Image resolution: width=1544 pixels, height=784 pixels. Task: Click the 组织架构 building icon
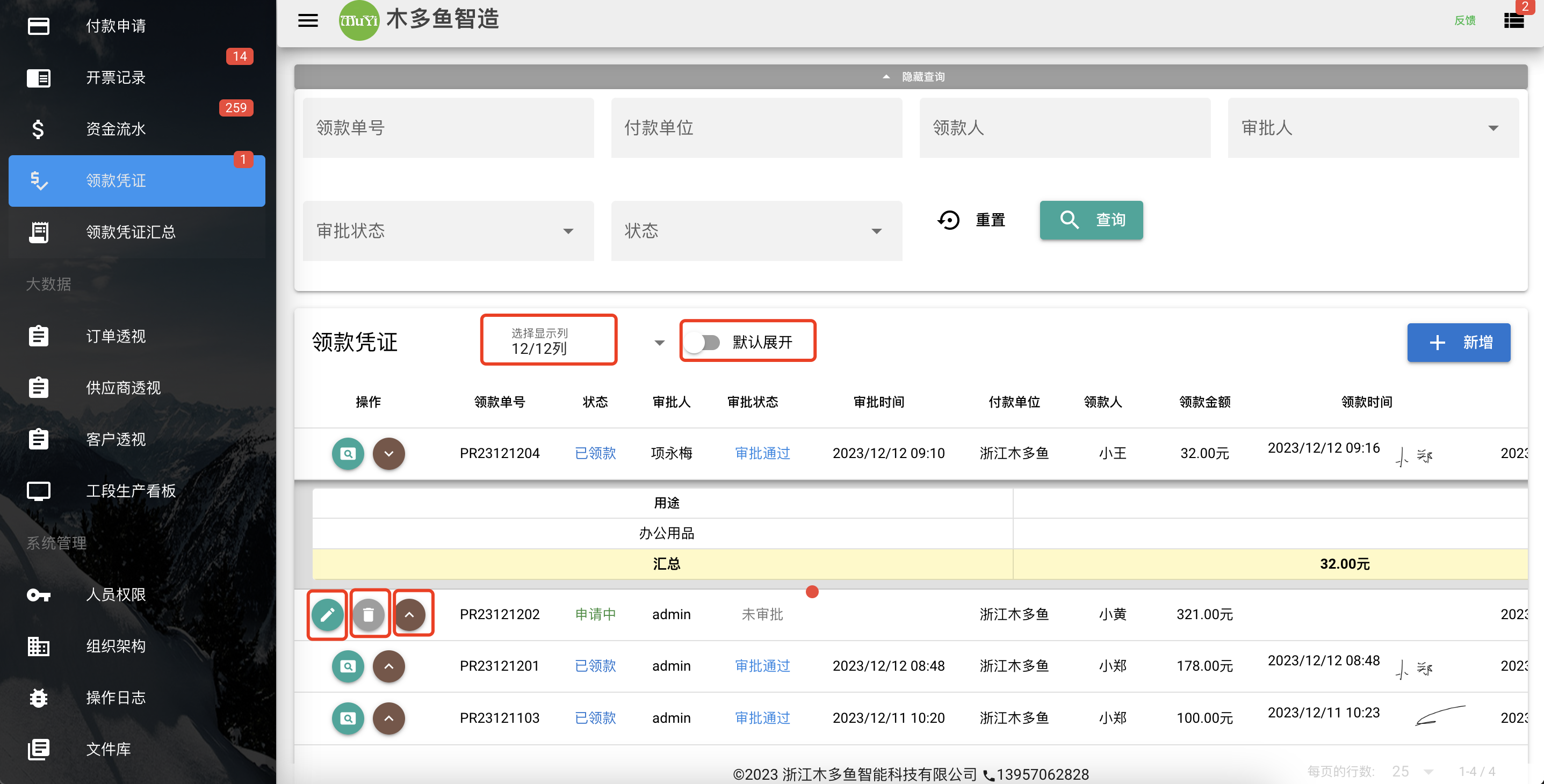38,646
